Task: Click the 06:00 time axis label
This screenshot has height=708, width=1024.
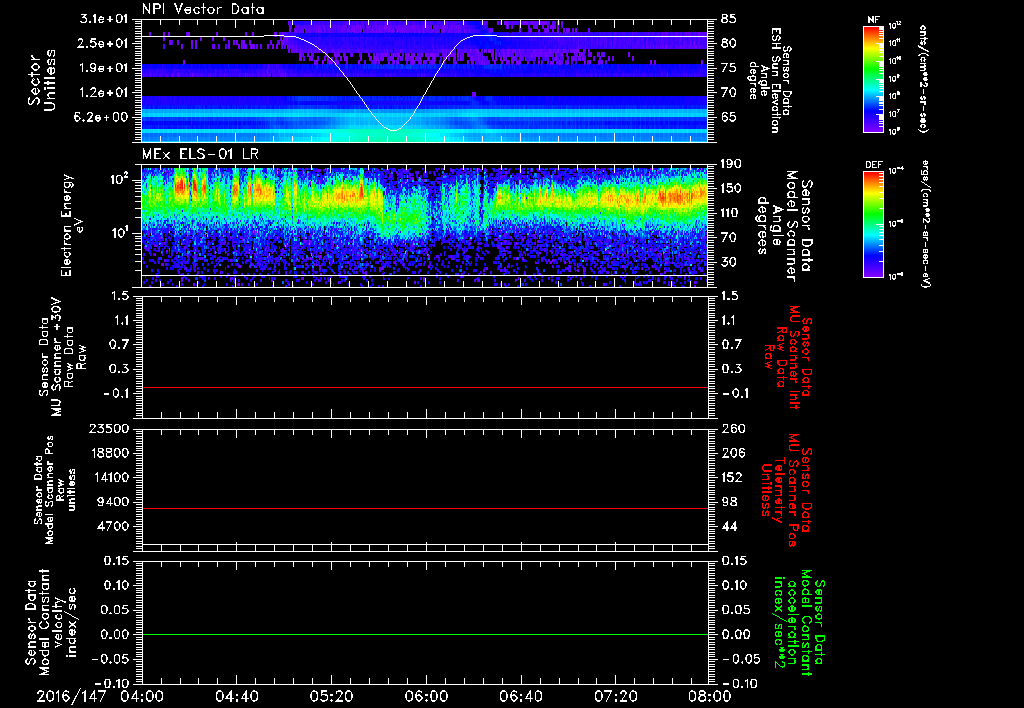Action: pyautogui.click(x=426, y=696)
